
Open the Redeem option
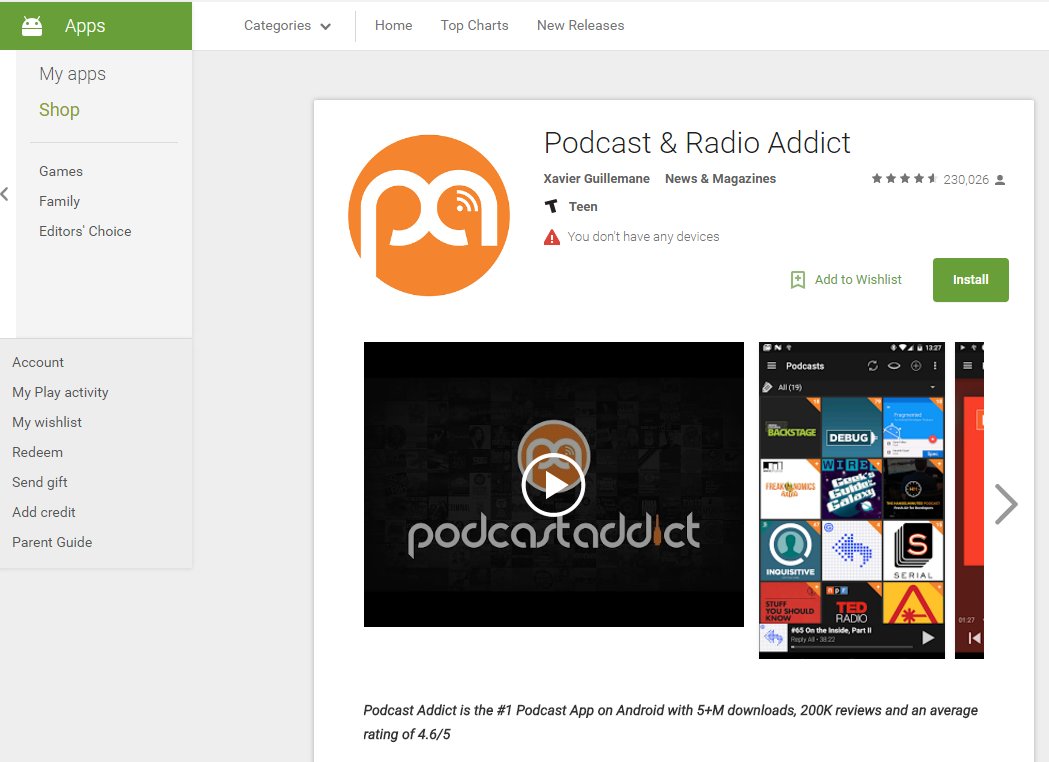pos(37,452)
